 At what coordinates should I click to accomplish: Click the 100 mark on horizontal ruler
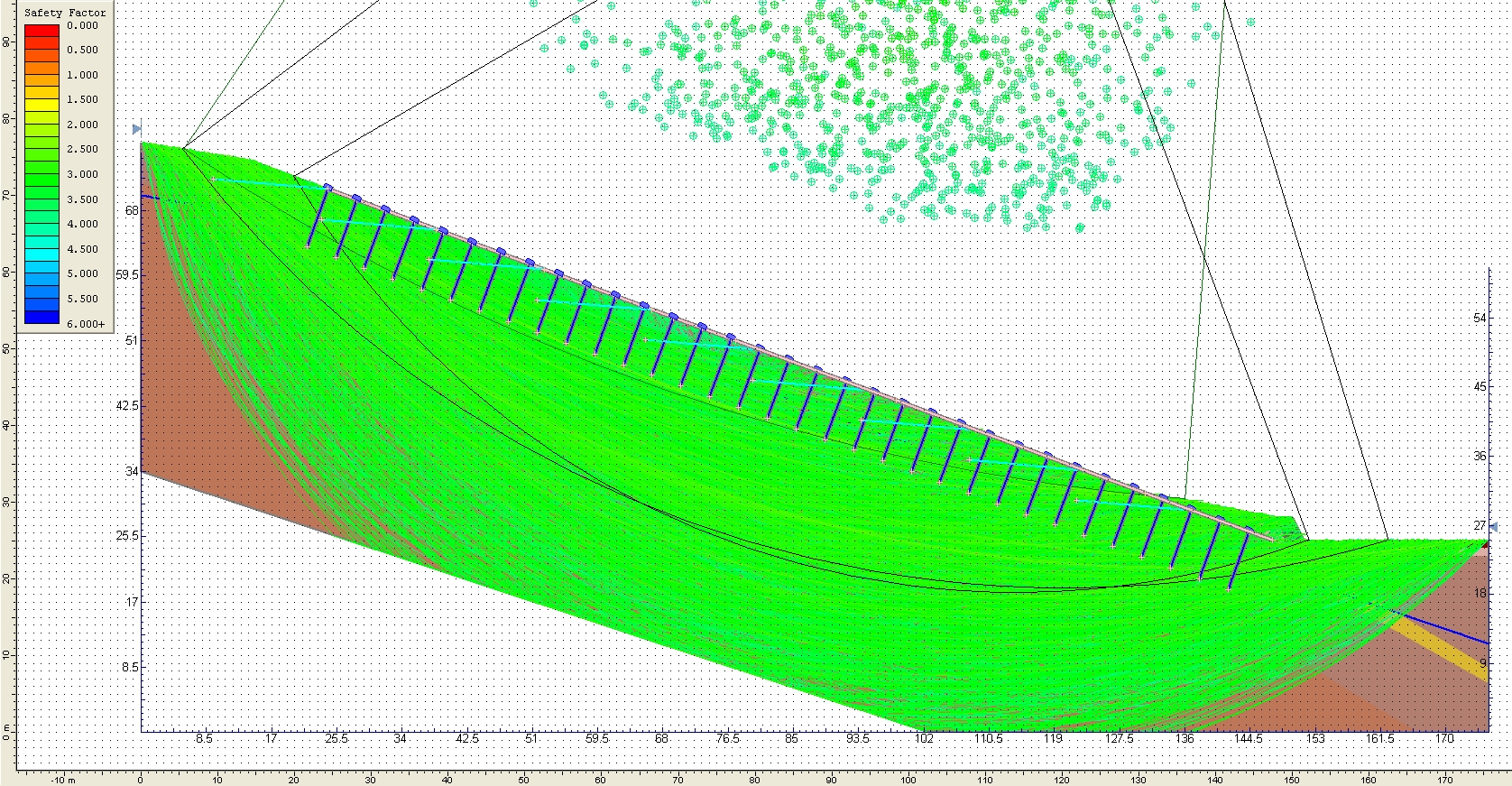coord(908,780)
